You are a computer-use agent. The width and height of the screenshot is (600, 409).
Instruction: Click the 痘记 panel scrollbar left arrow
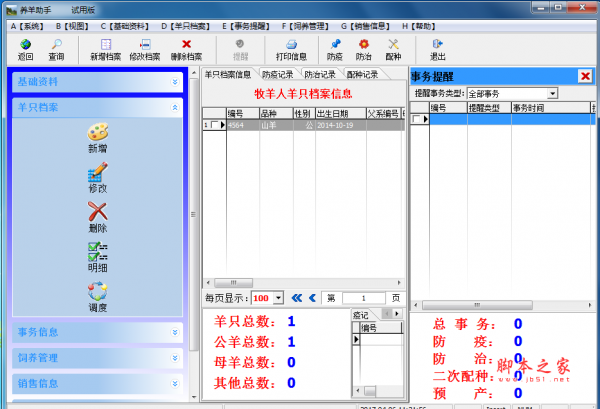click(357, 391)
